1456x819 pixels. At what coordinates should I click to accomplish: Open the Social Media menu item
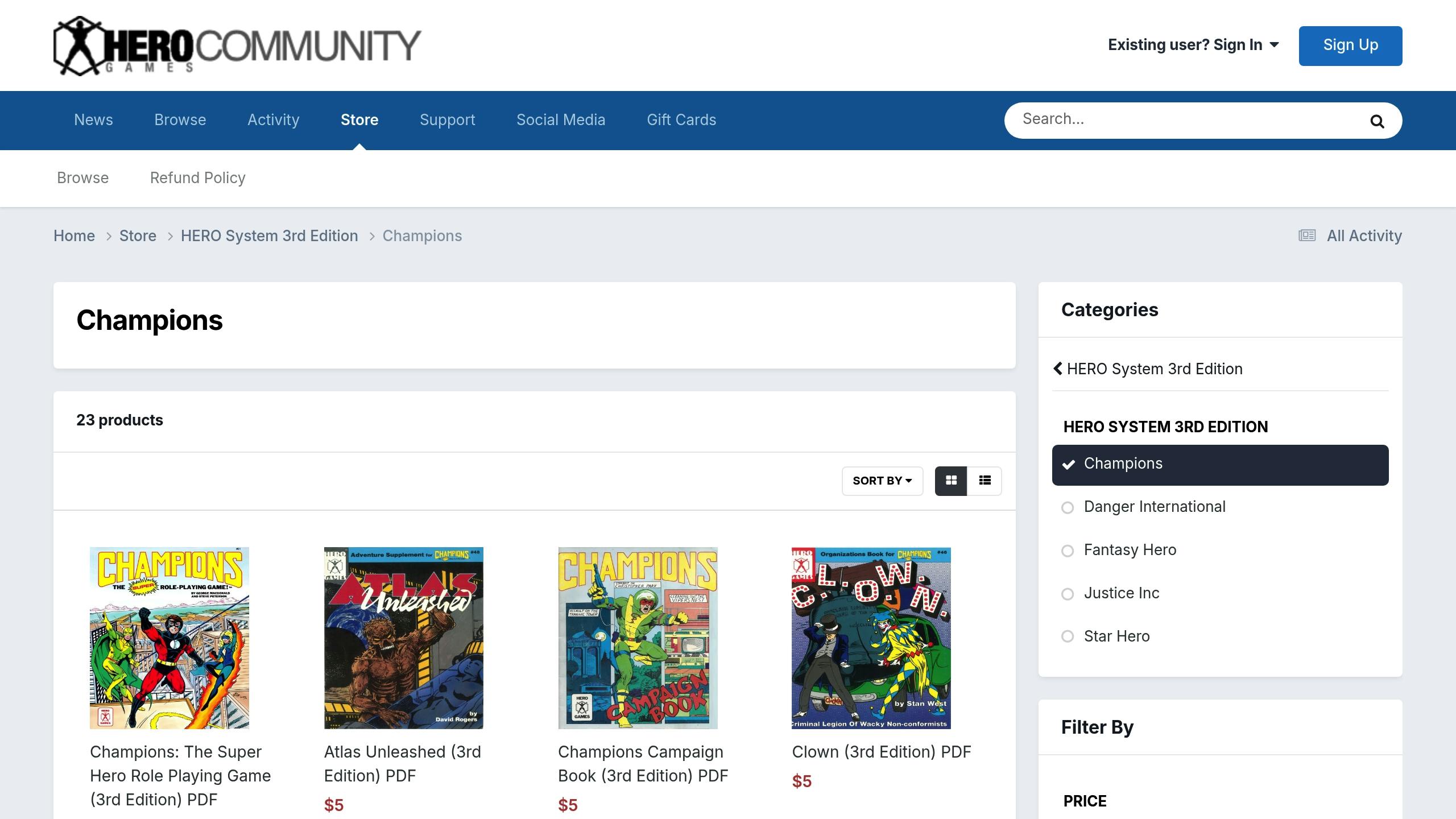561,120
